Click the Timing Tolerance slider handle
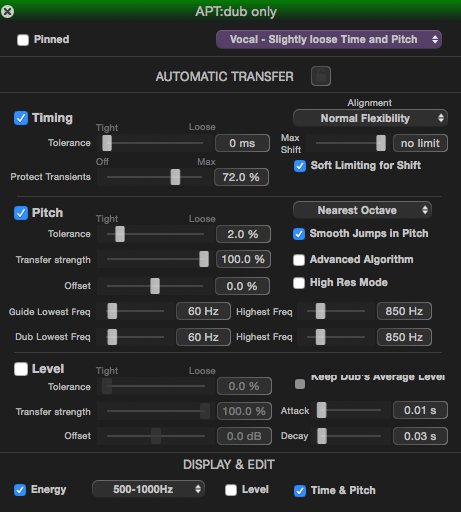 [107, 143]
